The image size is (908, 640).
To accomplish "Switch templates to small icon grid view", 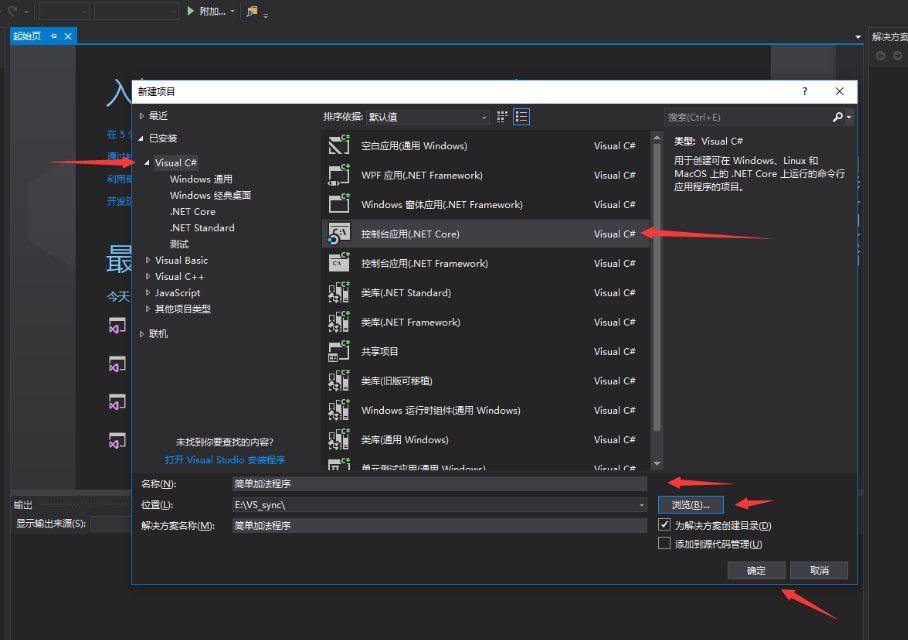I will pos(502,117).
